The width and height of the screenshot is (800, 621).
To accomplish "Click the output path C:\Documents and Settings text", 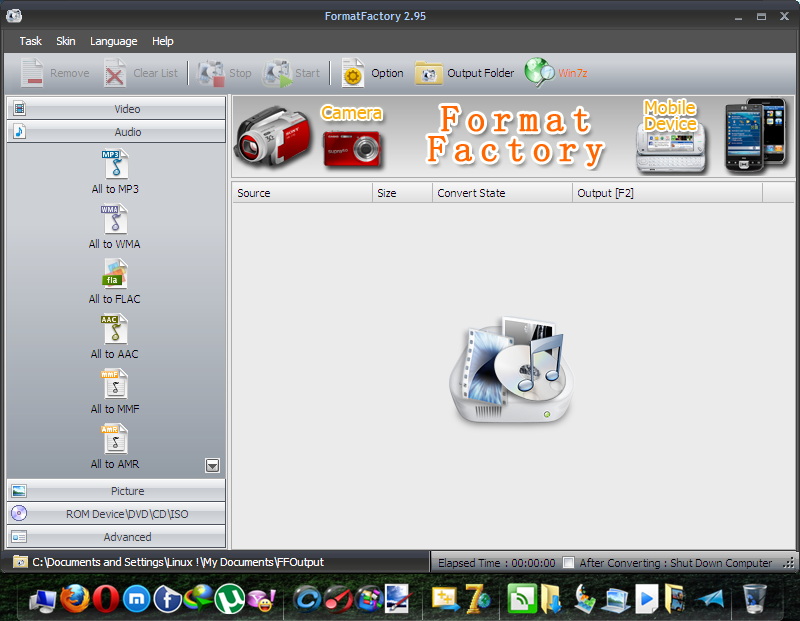I will [178, 562].
